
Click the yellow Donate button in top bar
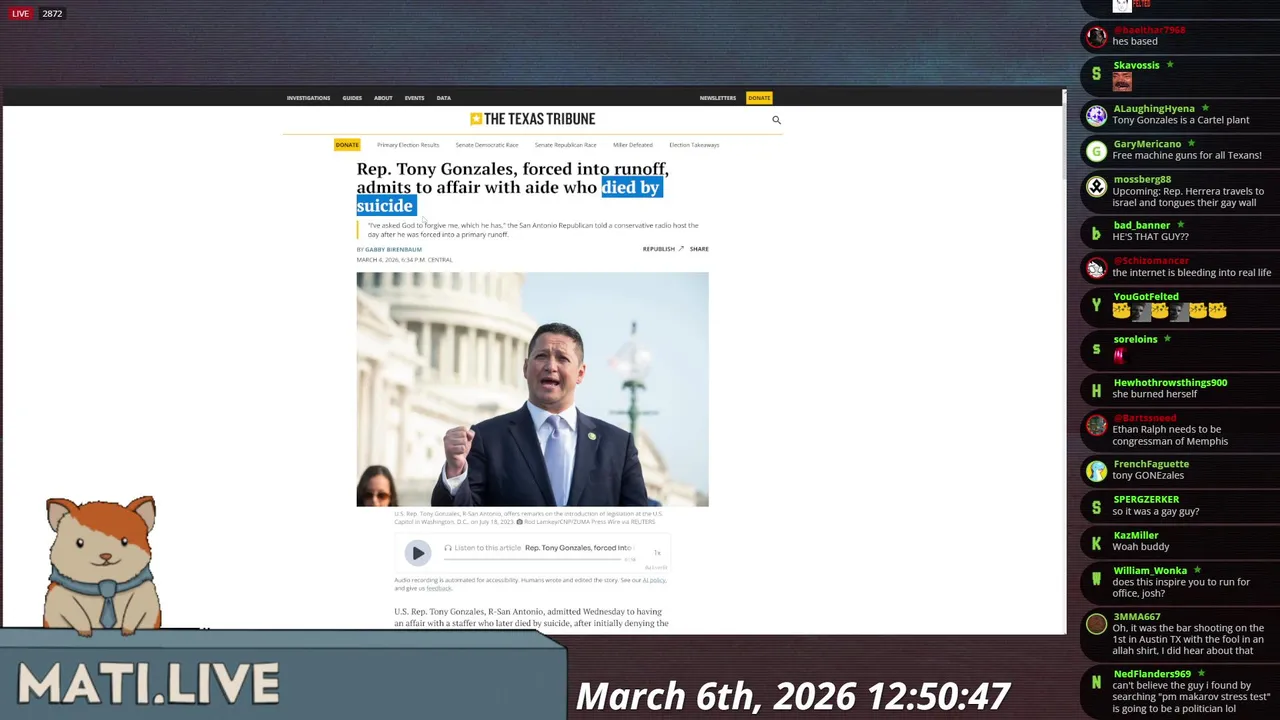click(759, 98)
